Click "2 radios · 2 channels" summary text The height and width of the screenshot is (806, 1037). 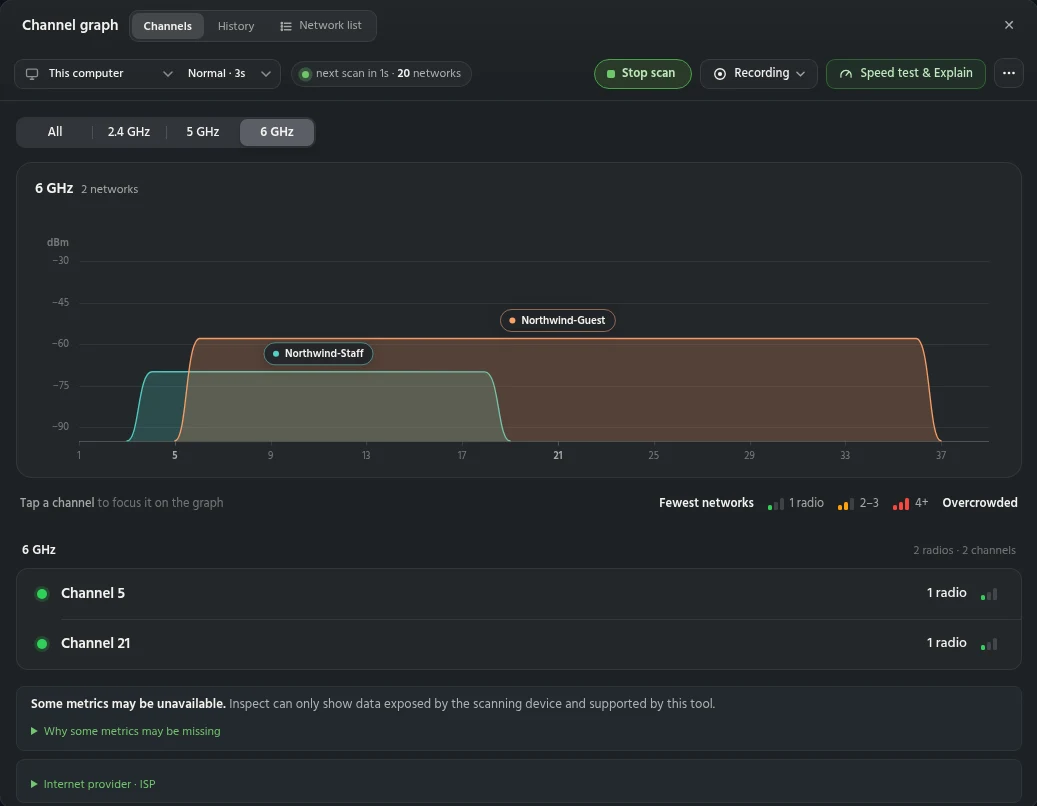click(964, 550)
